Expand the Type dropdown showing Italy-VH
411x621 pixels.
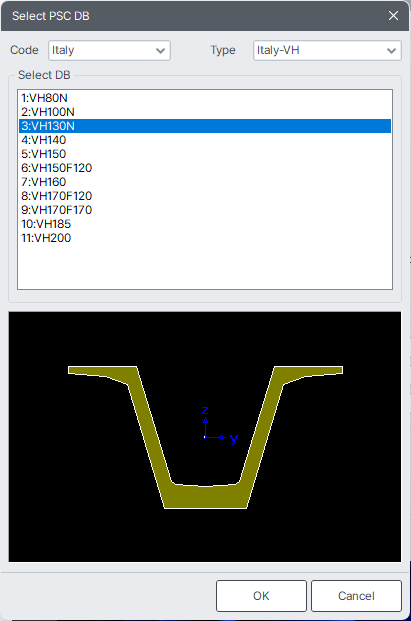coord(327,50)
